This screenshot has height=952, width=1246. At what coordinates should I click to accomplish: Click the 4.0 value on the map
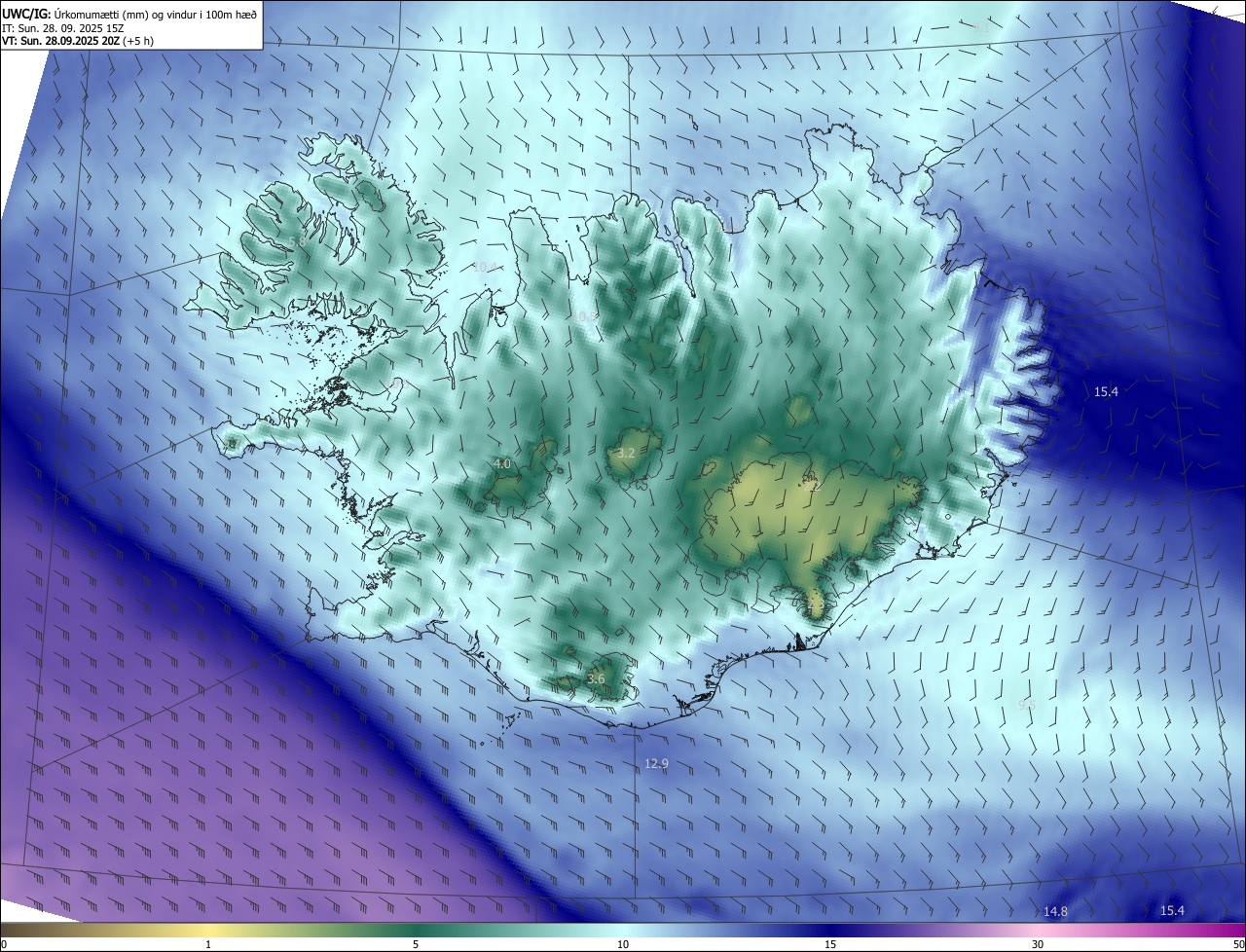(502, 464)
